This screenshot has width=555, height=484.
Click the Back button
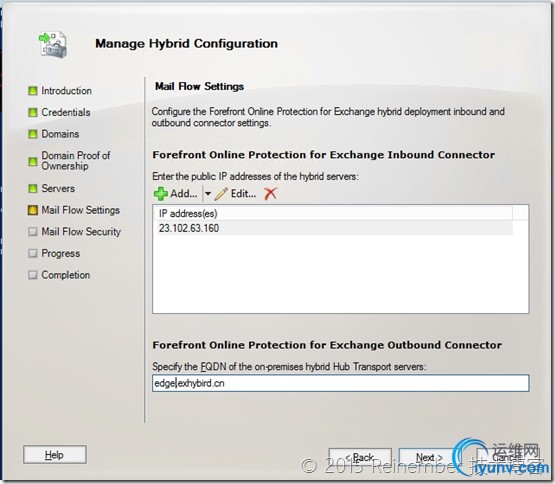360,458
